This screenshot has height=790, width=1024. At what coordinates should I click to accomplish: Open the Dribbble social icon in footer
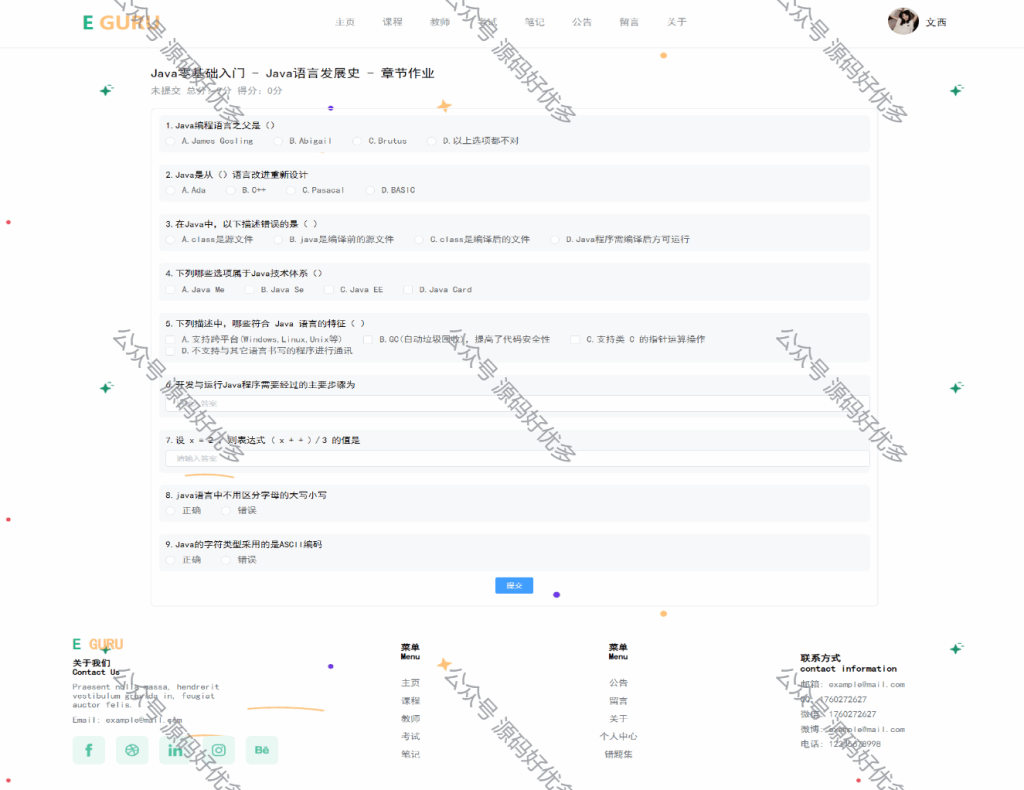point(132,750)
